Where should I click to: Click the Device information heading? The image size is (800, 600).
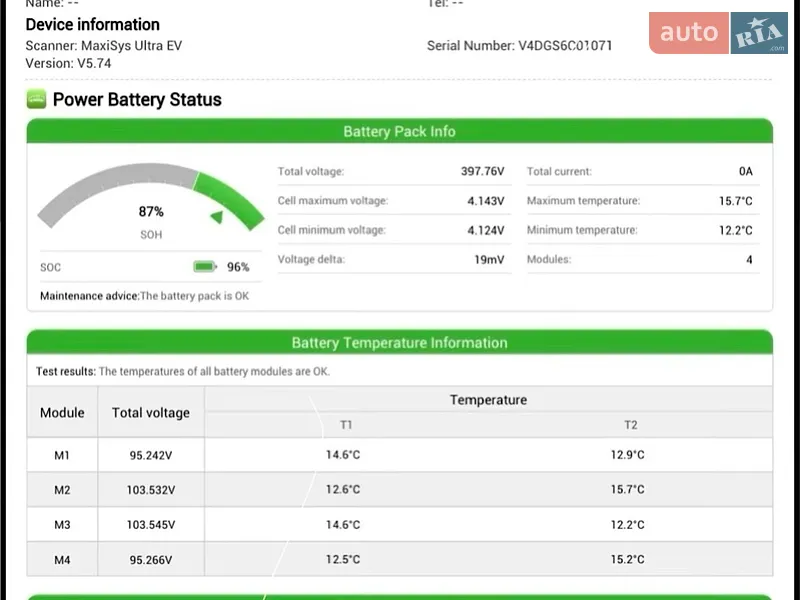92,24
